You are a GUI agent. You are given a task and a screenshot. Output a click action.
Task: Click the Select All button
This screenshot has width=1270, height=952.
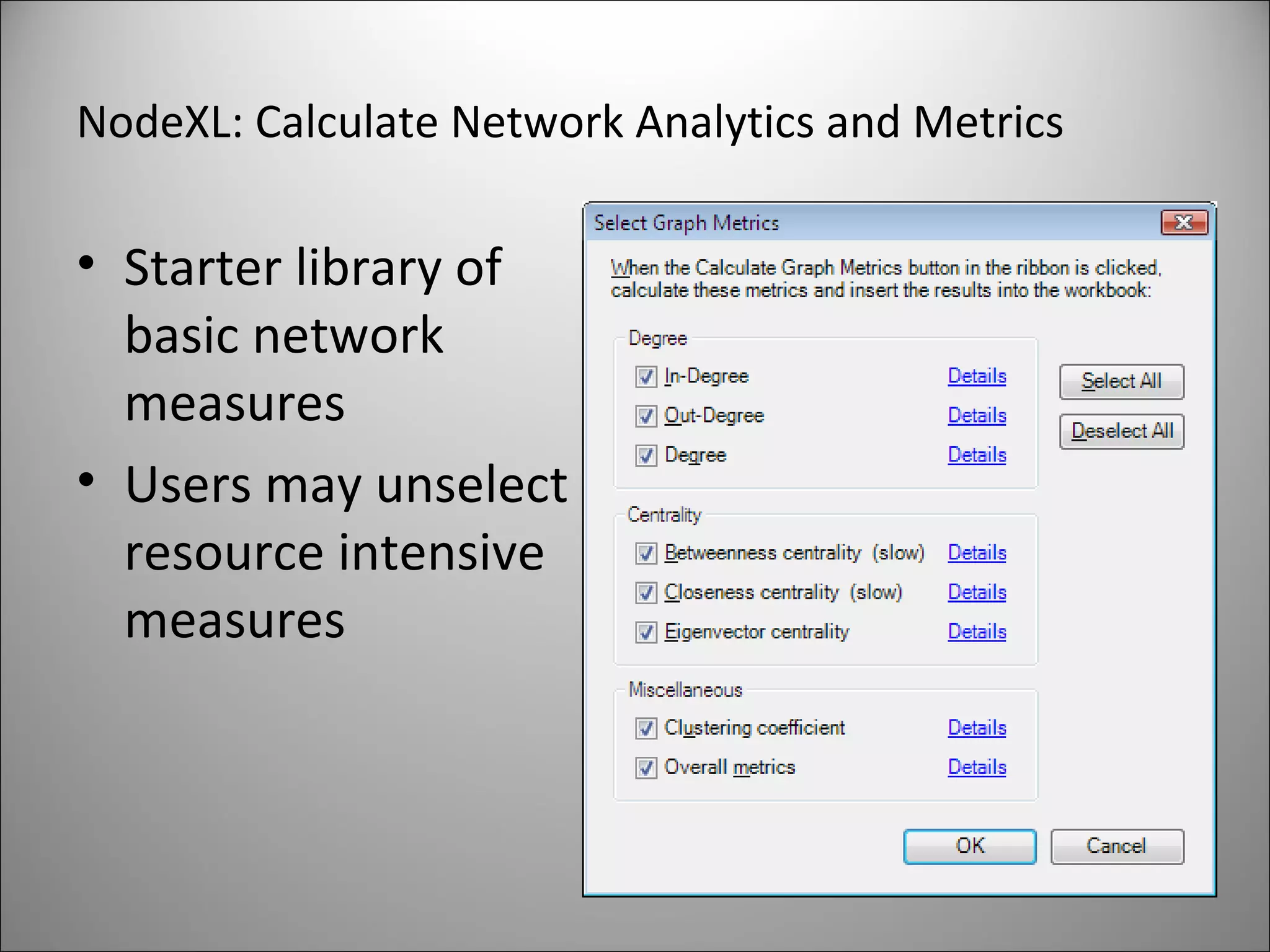(x=1121, y=381)
